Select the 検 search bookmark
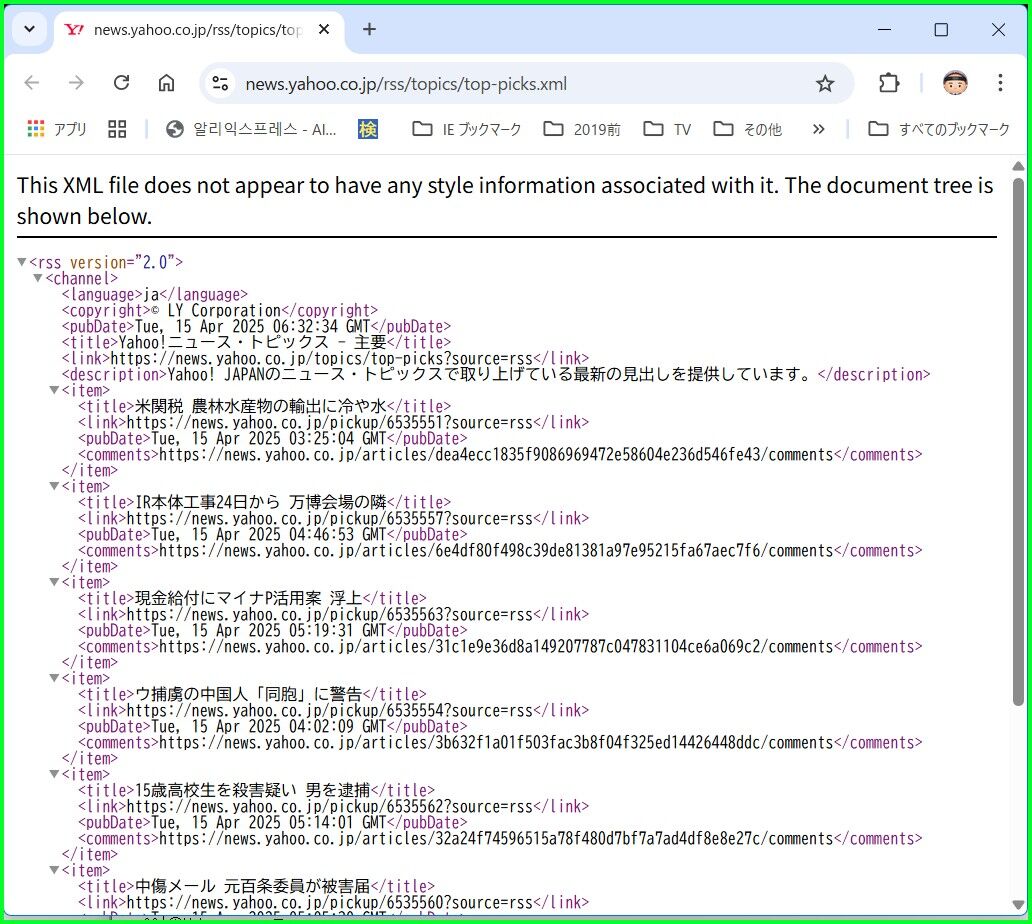 367,129
